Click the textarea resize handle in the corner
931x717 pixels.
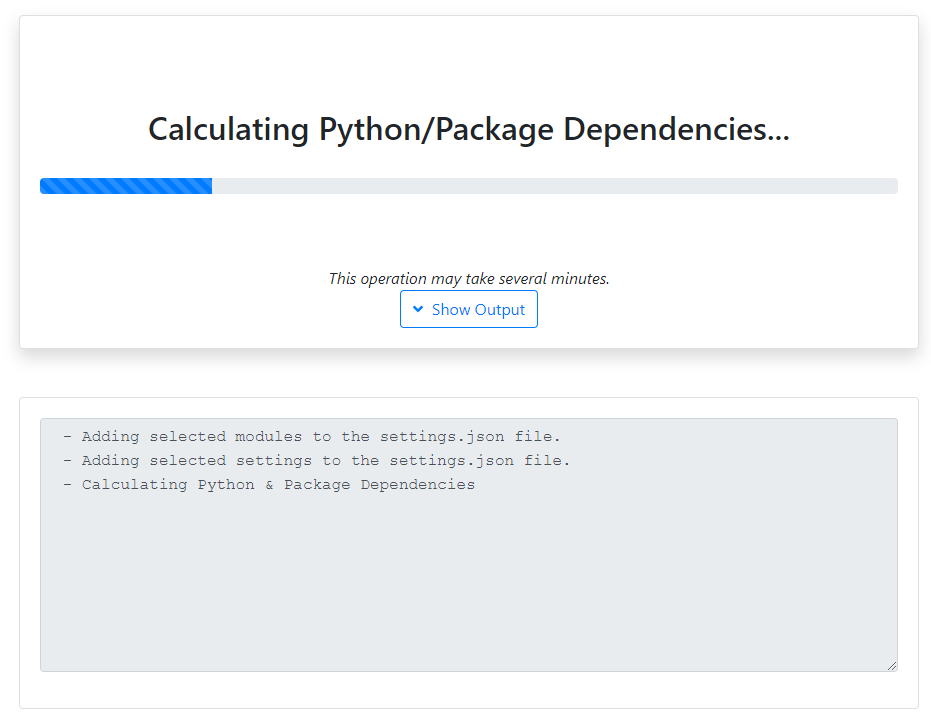pyautogui.click(x=891, y=665)
